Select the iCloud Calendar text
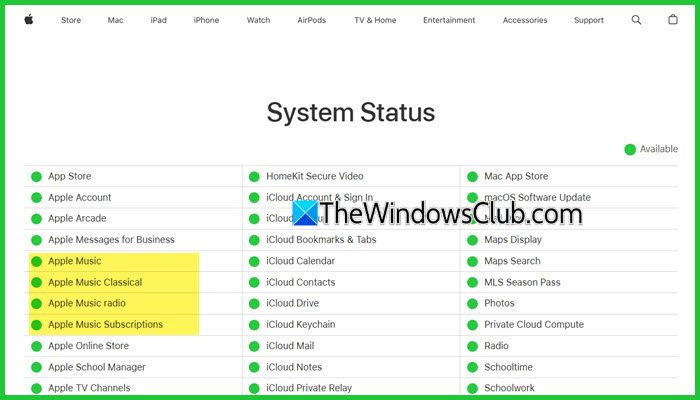 (300, 261)
